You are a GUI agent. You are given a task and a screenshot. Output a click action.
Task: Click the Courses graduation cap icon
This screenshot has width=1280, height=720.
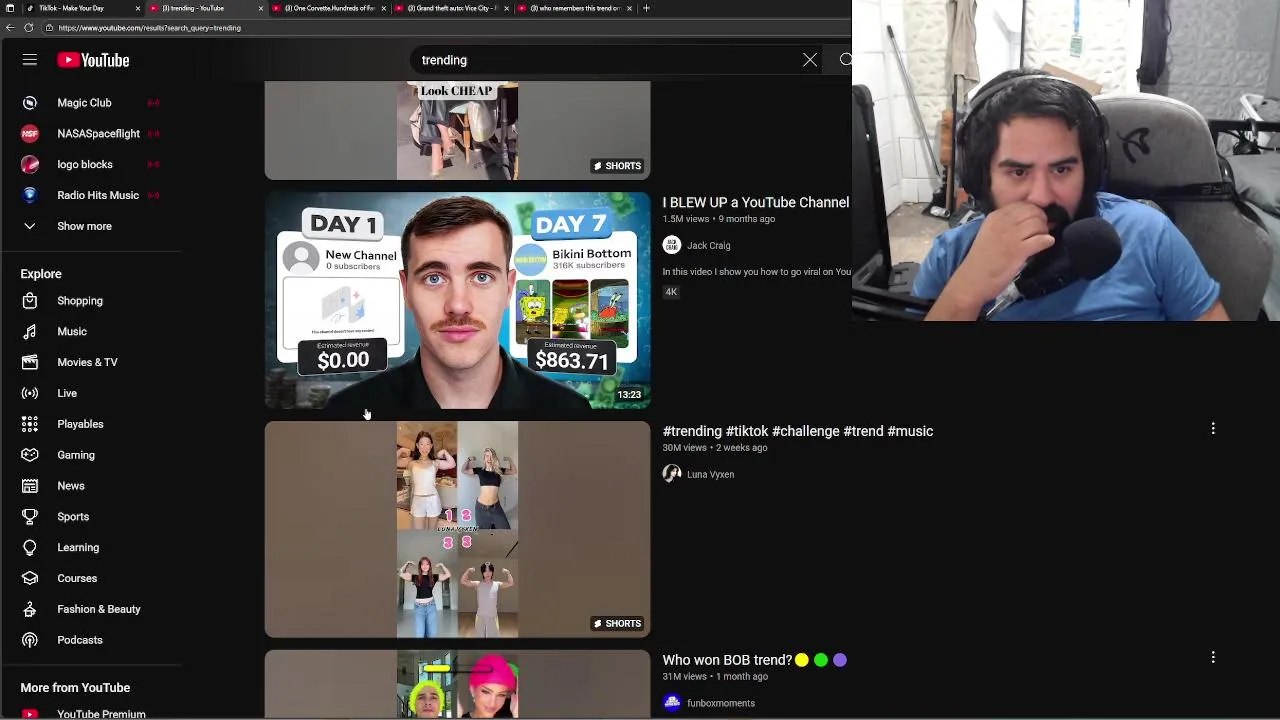(30, 578)
